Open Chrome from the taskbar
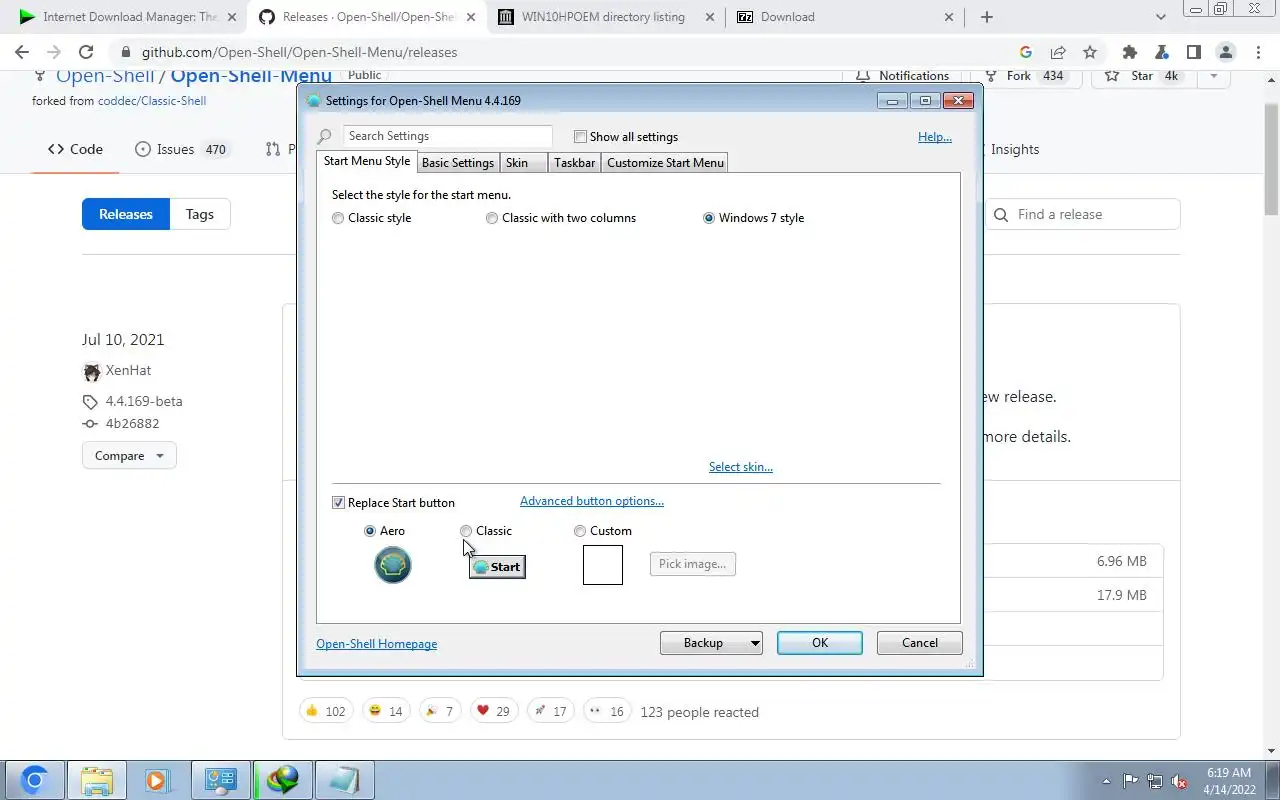1280x800 pixels. tap(35, 780)
